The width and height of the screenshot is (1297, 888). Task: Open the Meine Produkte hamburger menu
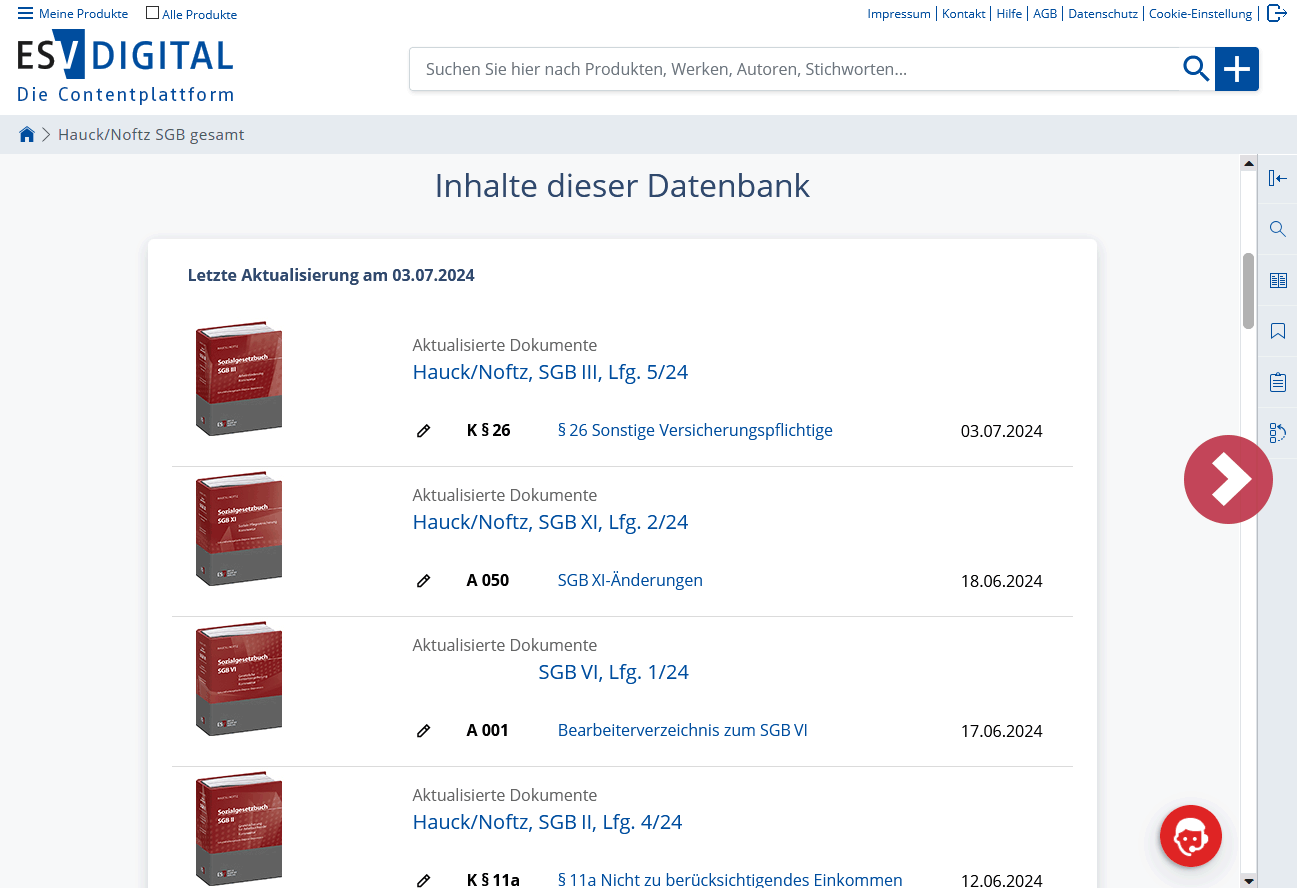click(x=73, y=14)
